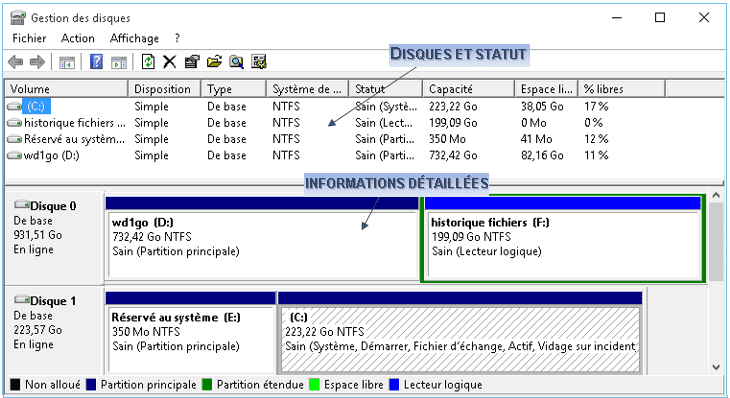Click the navy Partition principale legend swatch
730x398 pixels.
[x=91, y=385]
